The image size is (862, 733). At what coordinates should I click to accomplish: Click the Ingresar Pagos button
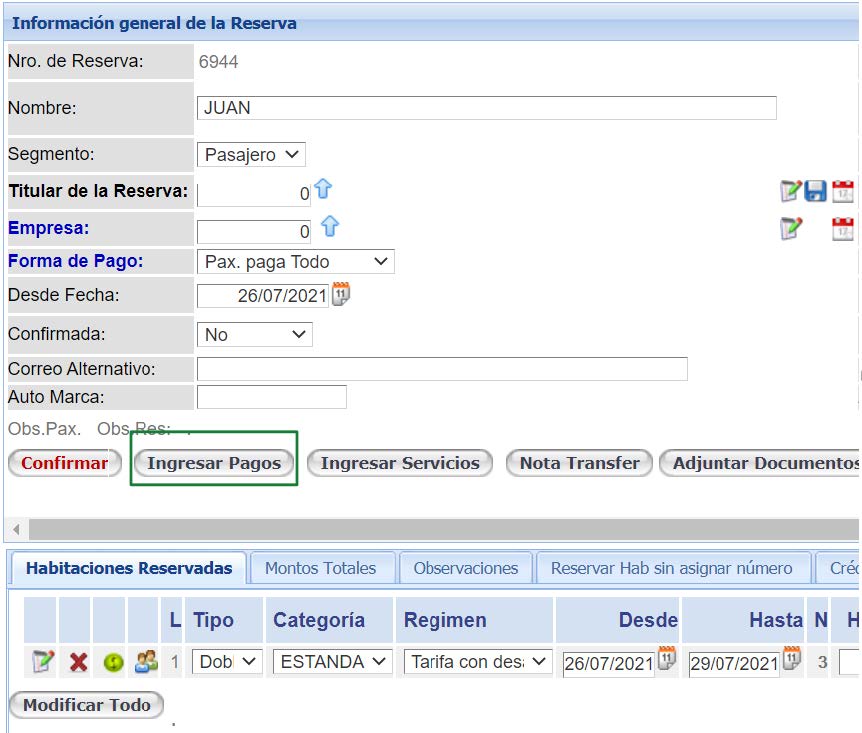[x=214, y=462]
